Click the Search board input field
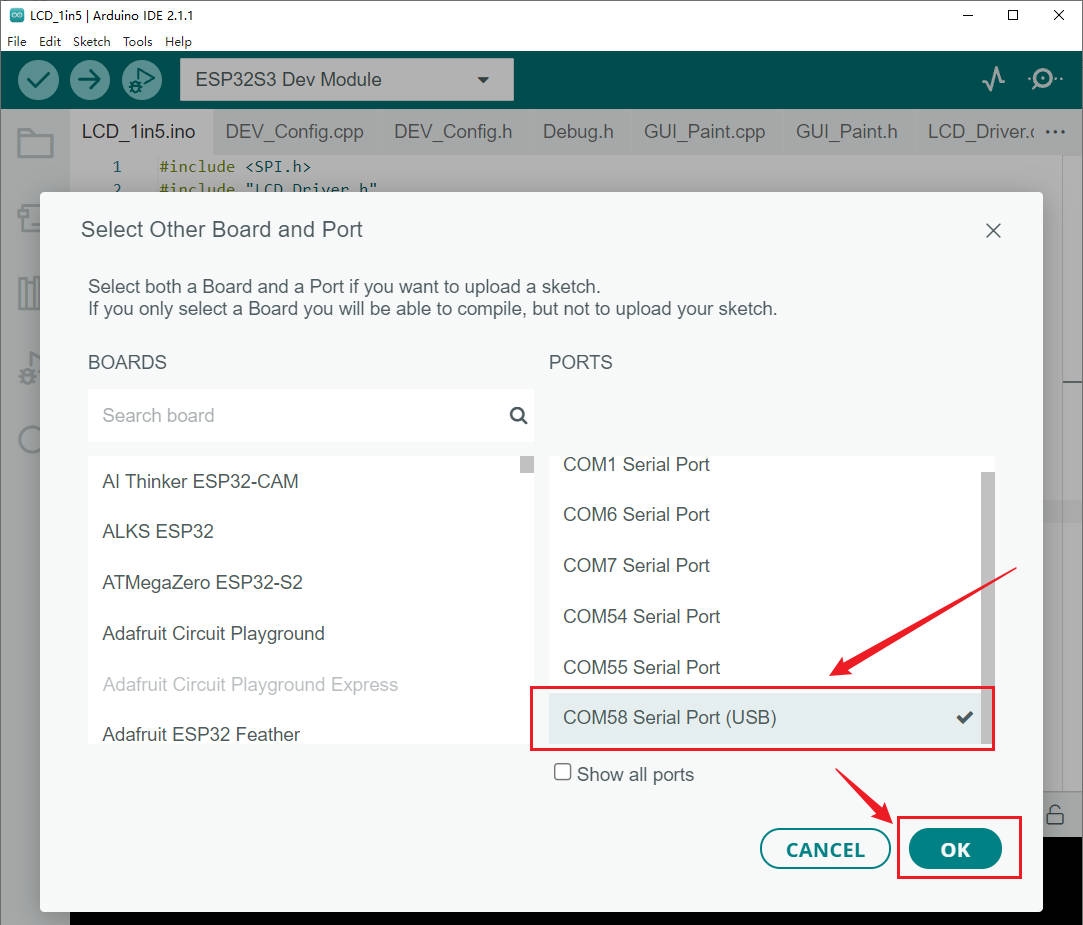Screen dimensions: 1083x925 click(311, 415)
